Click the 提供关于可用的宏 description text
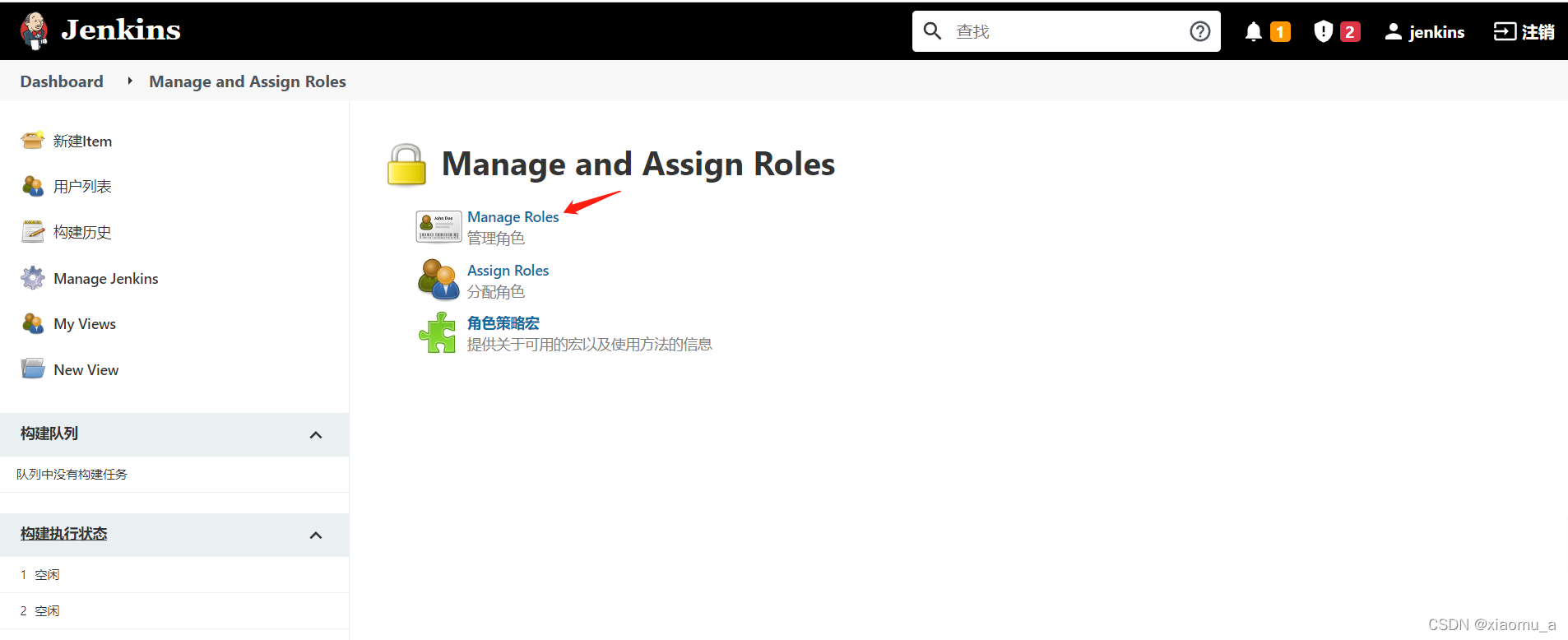Viewport: 1568px width, 640px height. (590, 345)
